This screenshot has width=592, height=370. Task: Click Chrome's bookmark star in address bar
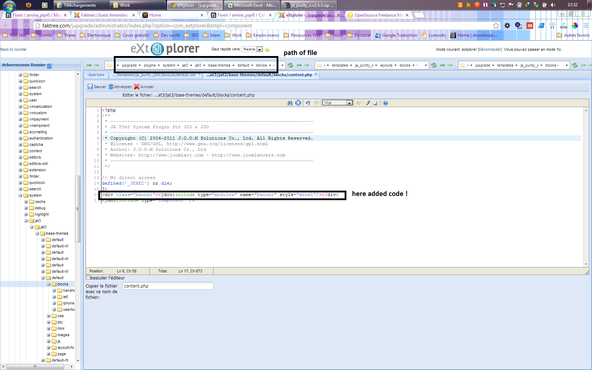pos(496,26)
